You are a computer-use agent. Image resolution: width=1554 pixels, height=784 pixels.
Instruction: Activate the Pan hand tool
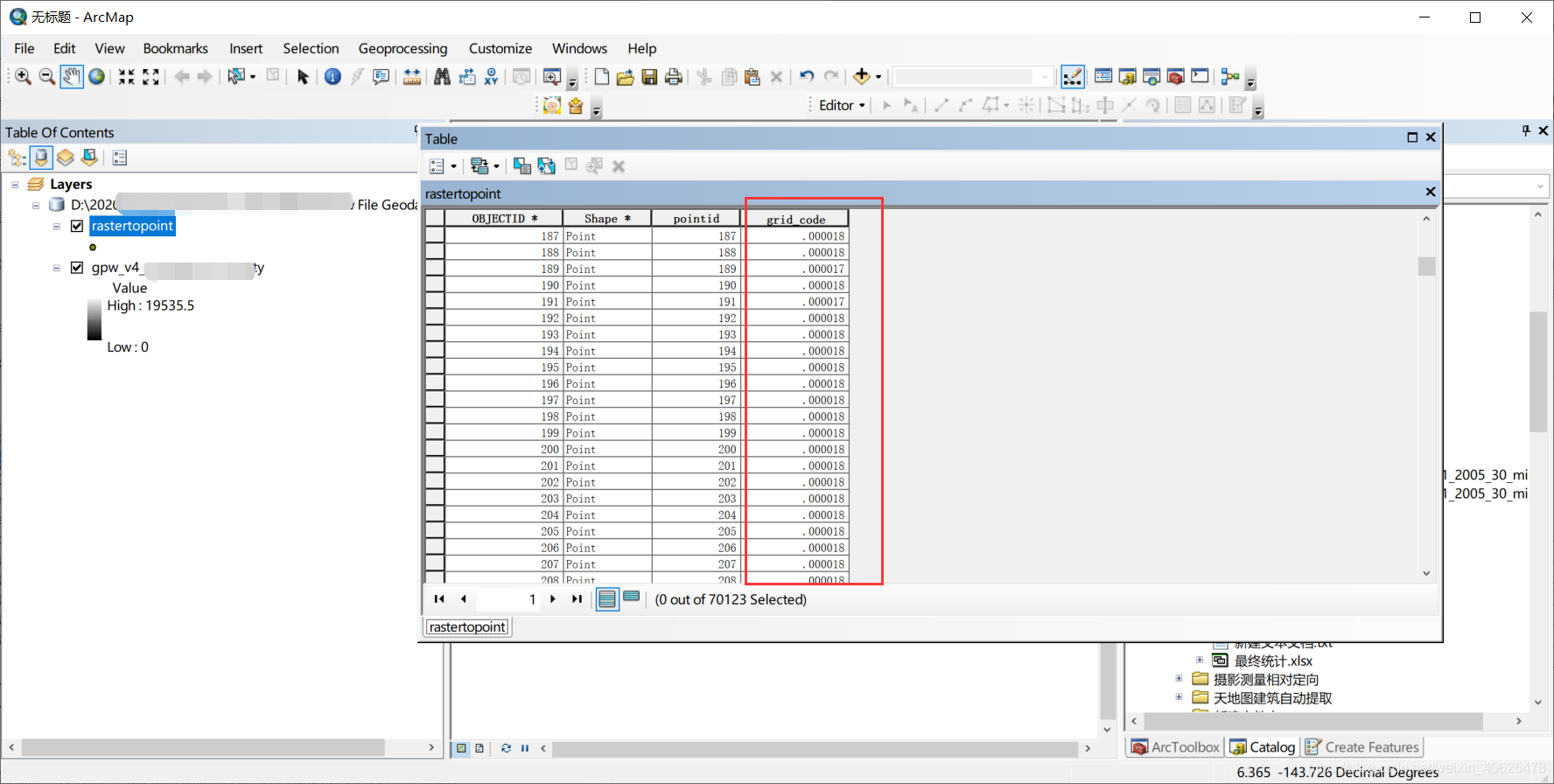[72, 77]
